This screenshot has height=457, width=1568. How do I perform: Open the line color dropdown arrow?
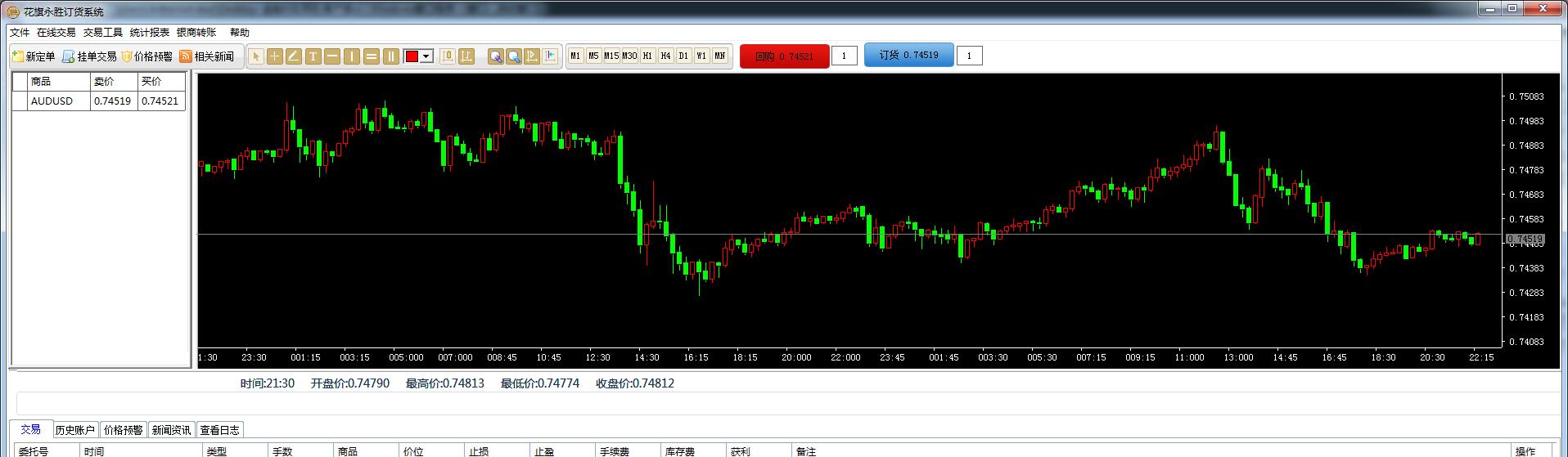426,56
